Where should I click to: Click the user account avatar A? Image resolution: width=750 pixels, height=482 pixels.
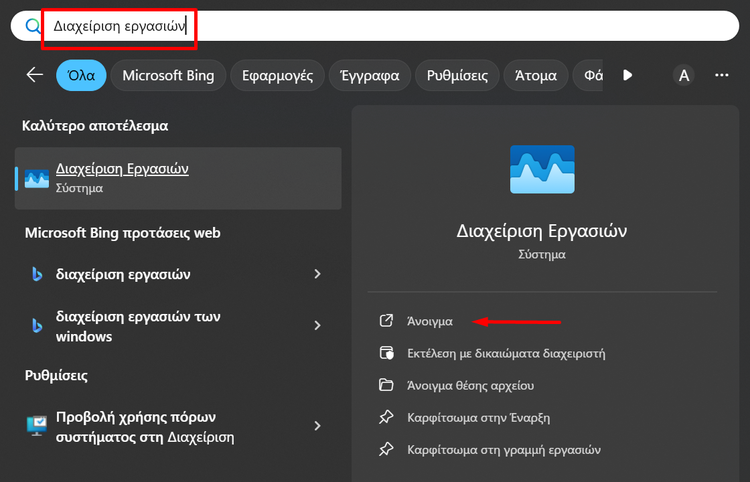point(684,75)
